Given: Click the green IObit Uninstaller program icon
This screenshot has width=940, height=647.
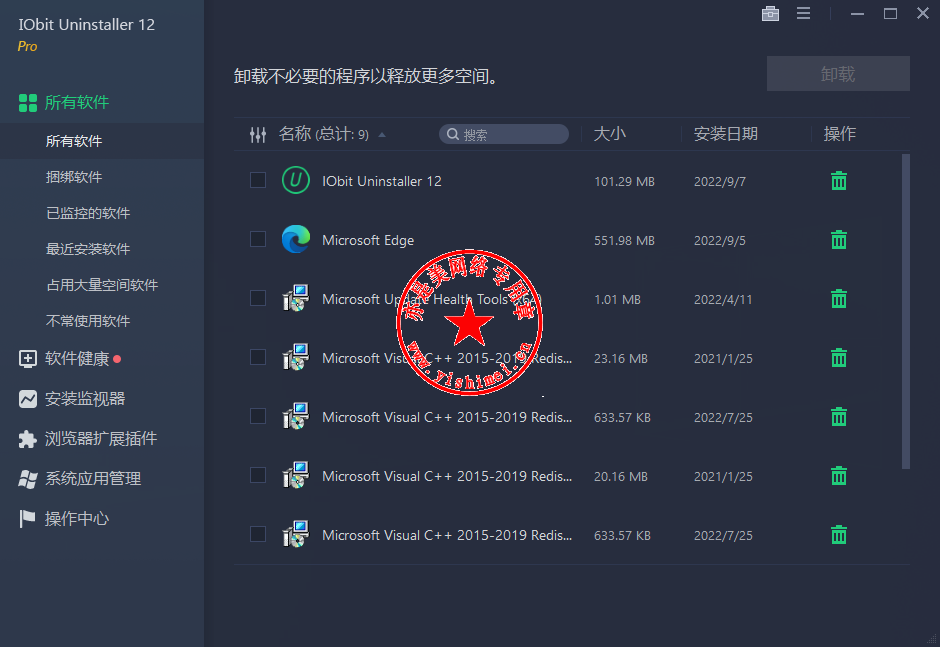Looking at the screenshot, I should (x=296, y=180).
